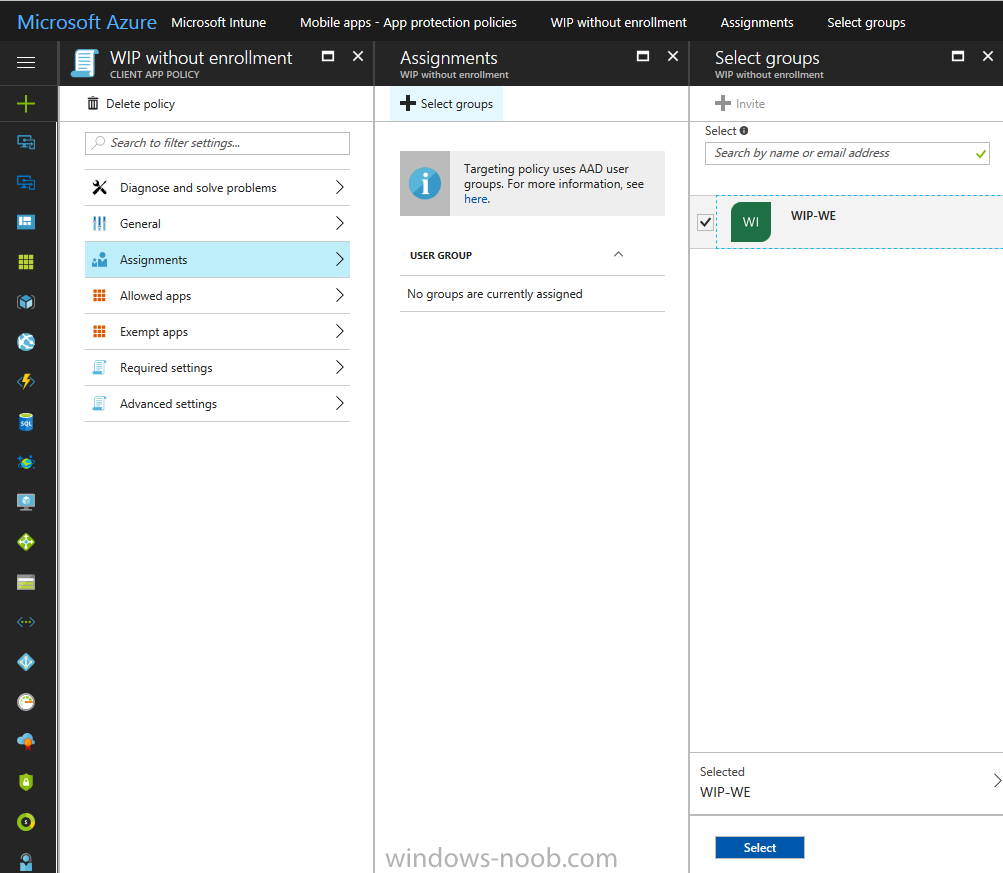Open the Advisor cloud sidebar icon
Screen dimensions: 1003x873
point(26,742)
